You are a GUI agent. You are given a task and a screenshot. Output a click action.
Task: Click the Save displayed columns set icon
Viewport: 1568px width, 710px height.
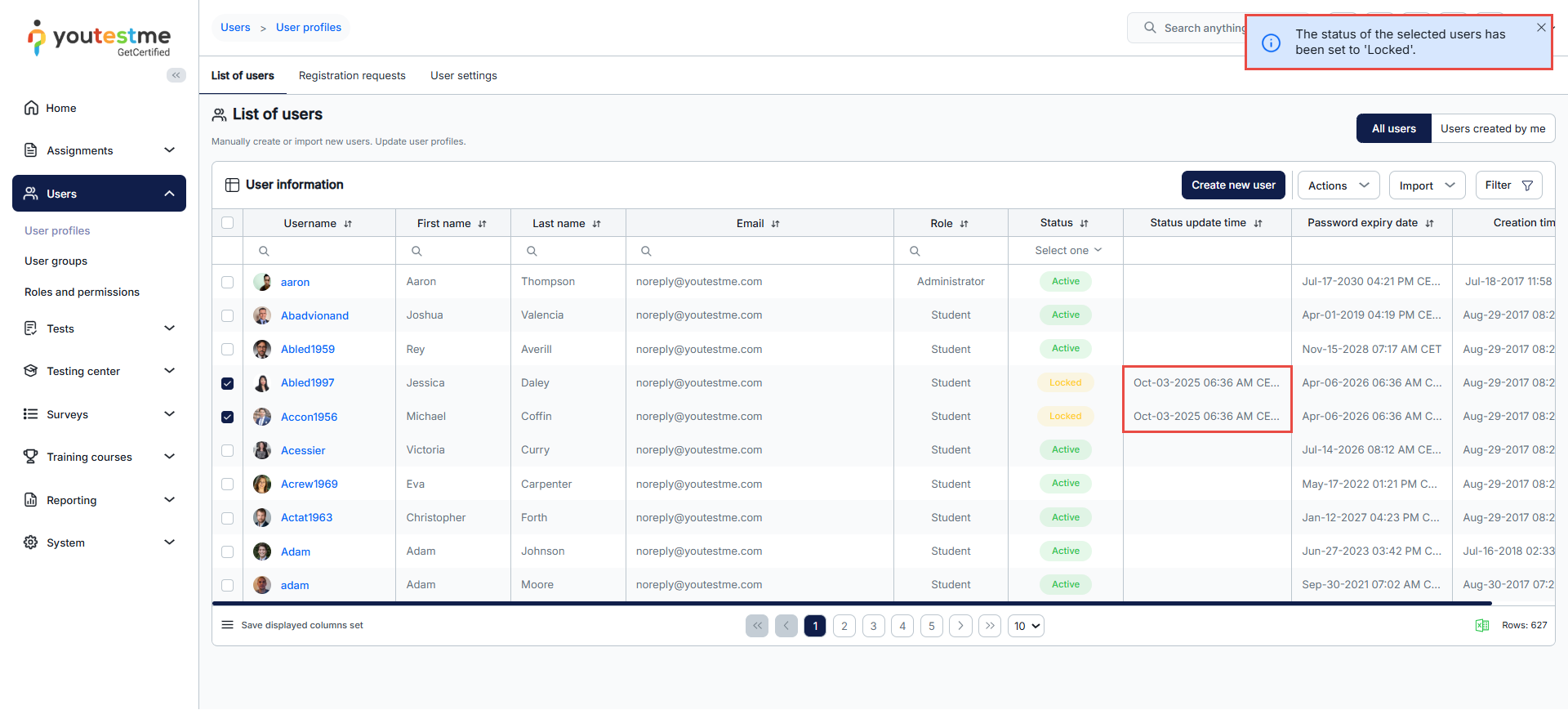[x=228, y=626]
